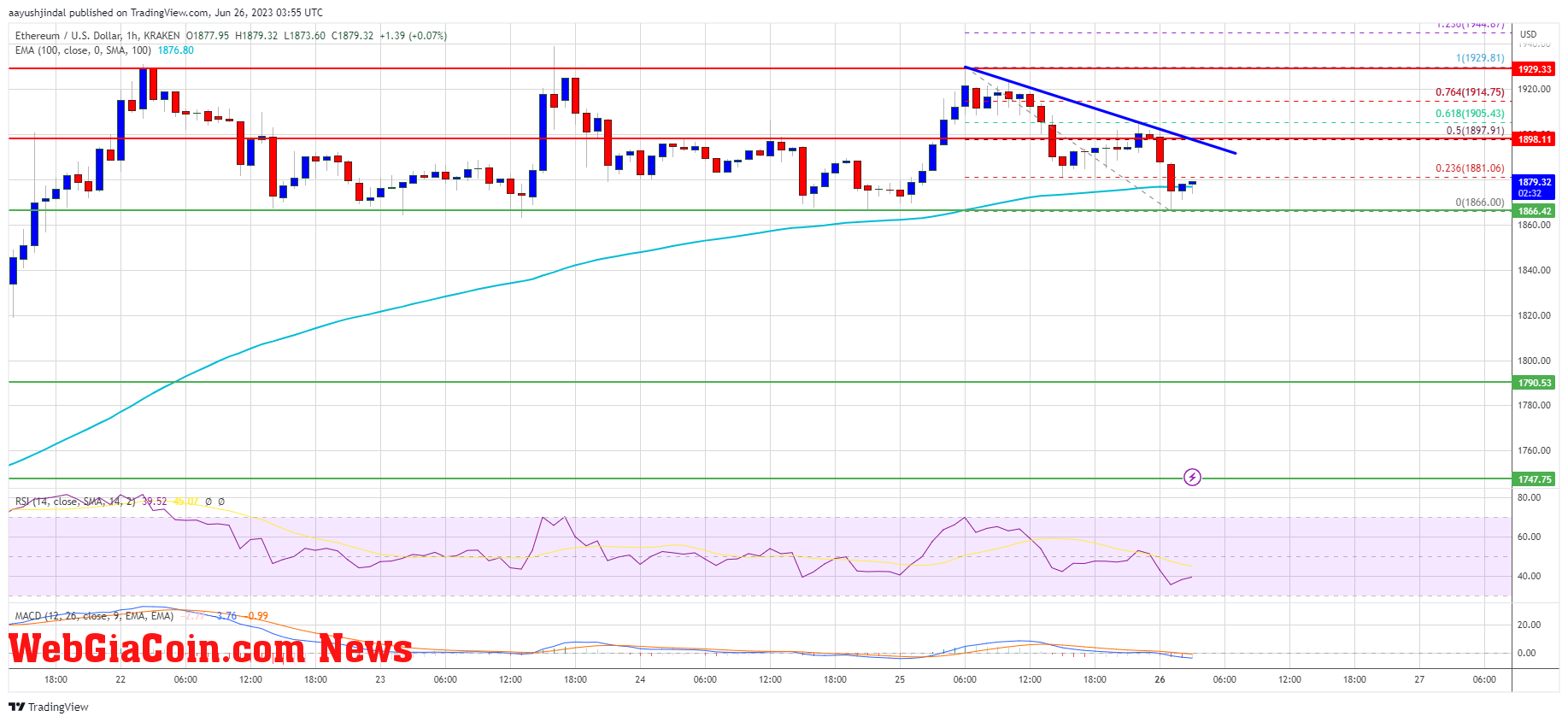
Task: Click the date label 27 on time axis
Action: (1419, 679)
